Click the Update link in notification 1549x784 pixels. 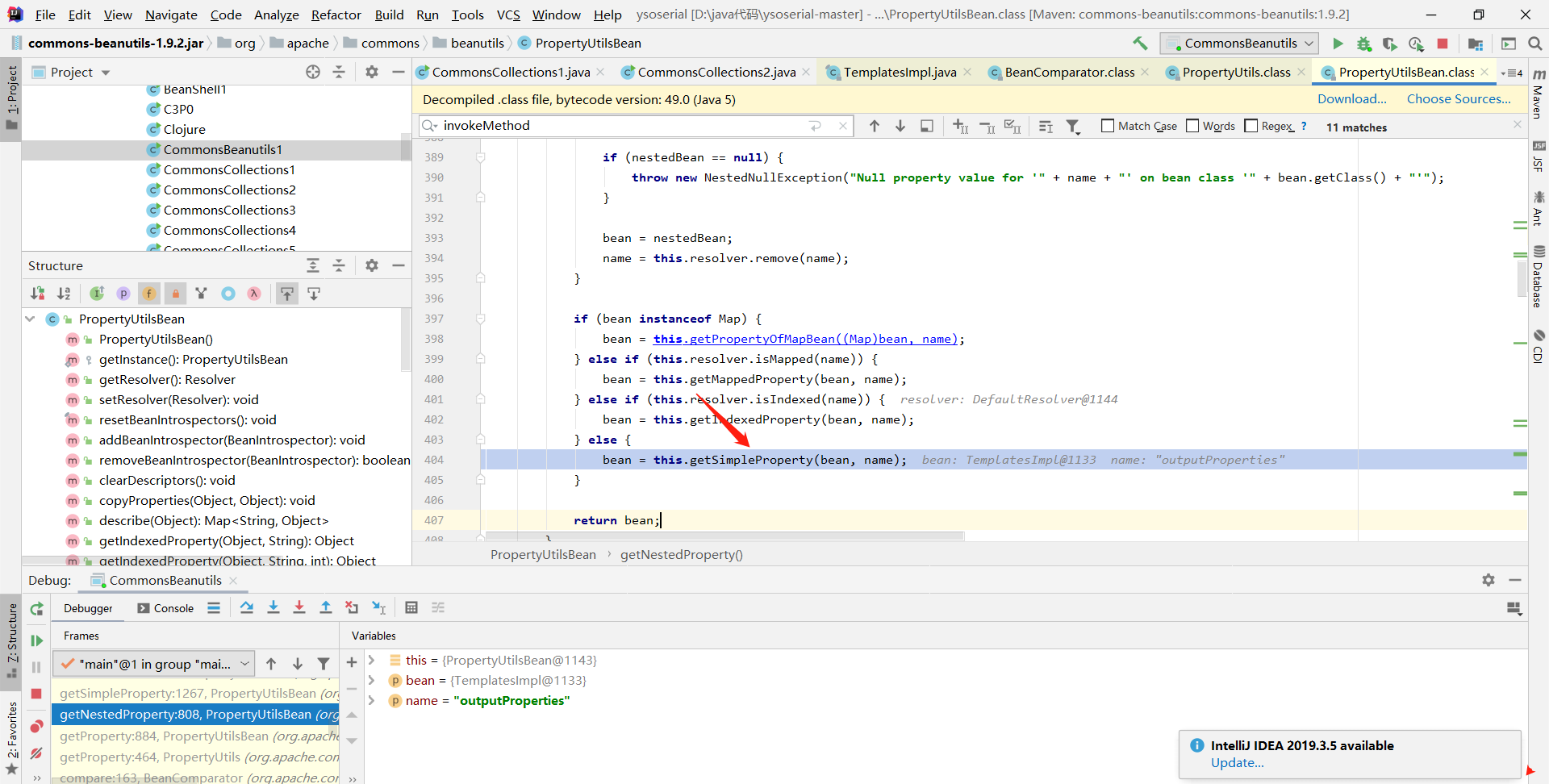pyautogui.click(x=1237, y=763)
